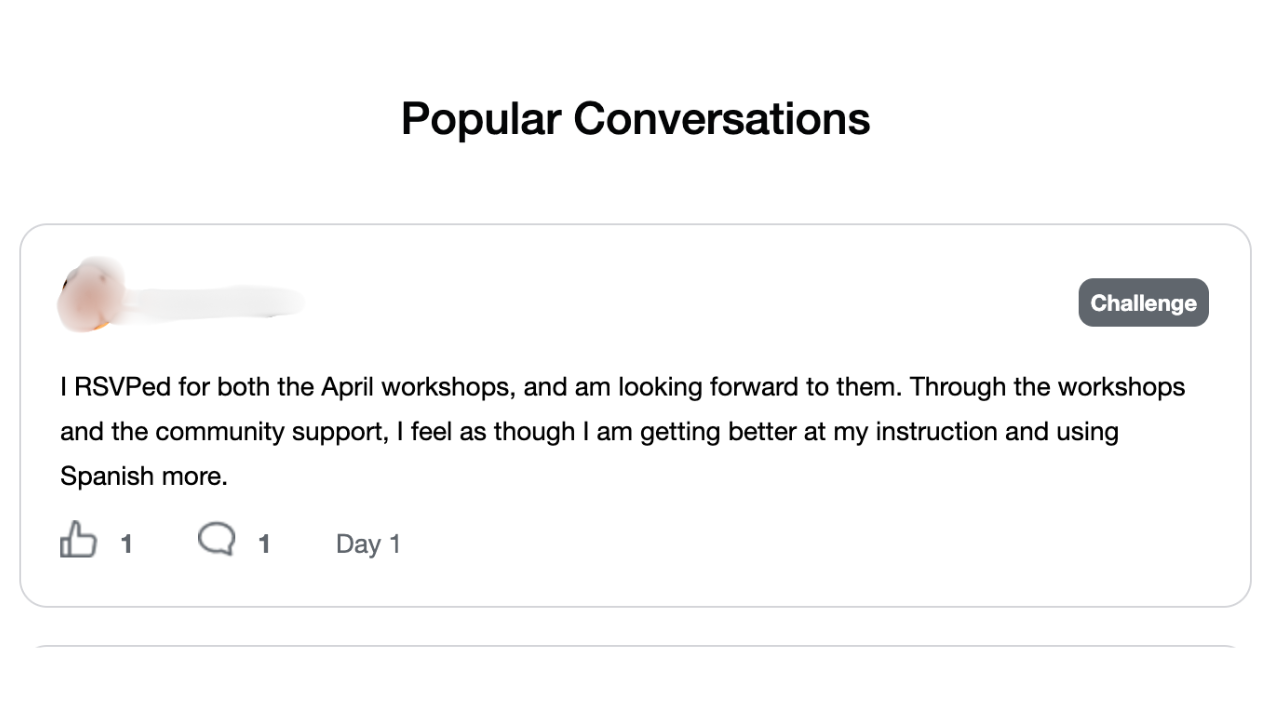Screen dimensions: 1280x720
Task: Like the April workshops post with thumbs-up
Action: tap(78, 542)
